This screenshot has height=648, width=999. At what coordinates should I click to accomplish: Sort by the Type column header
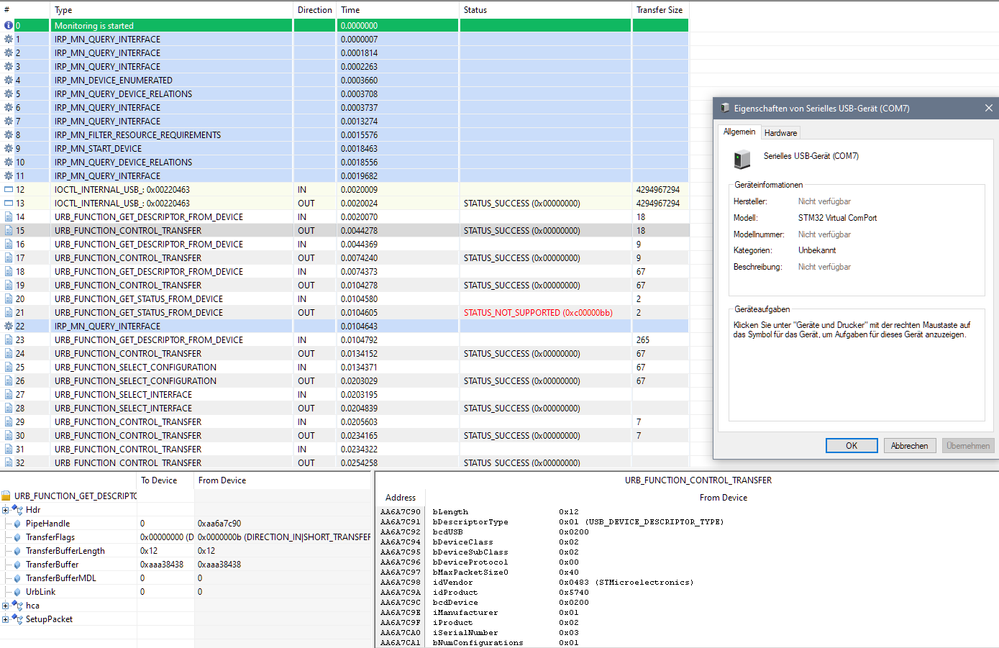(x=171, y=10)
